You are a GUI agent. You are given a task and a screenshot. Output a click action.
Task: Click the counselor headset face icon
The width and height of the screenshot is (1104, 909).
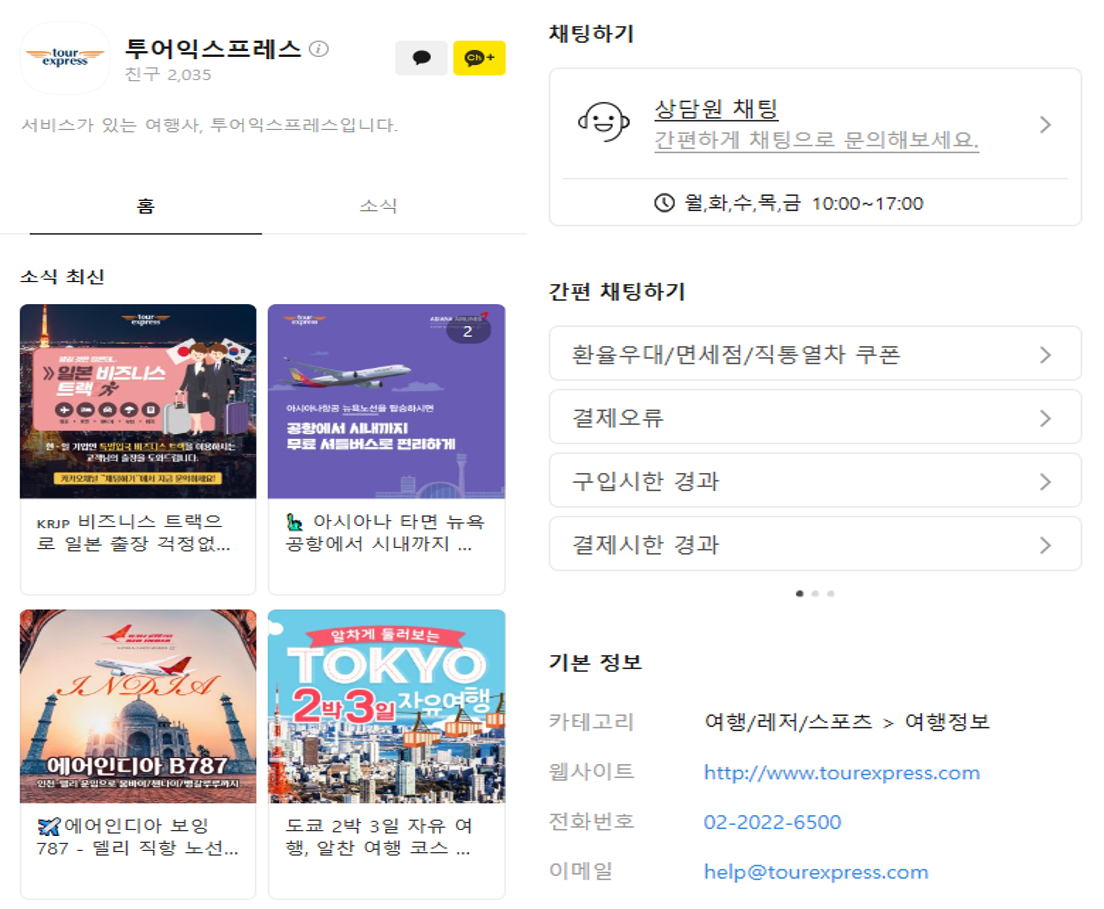click(x=603, y=123)
